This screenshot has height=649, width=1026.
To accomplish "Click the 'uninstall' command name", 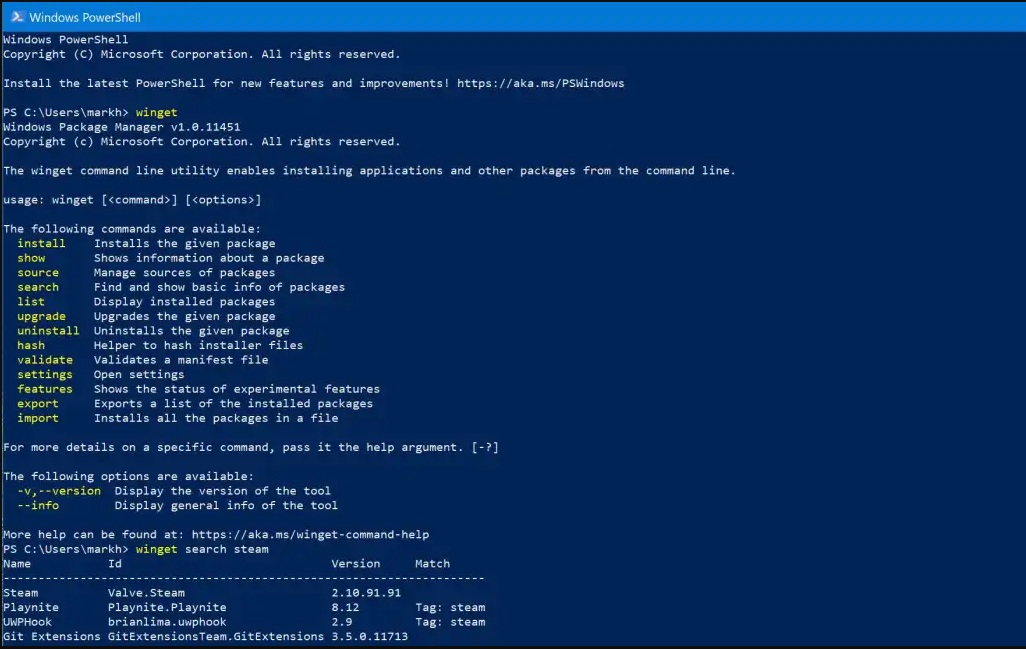I will tap(48, 330).
